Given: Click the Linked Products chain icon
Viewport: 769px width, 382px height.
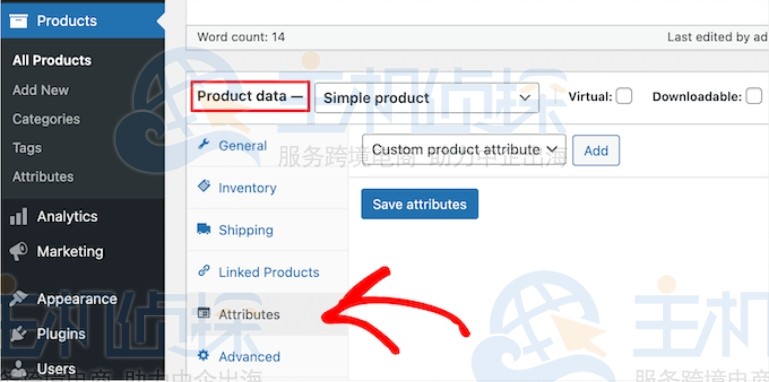Looking at the screenshot, I should point(204,271).
